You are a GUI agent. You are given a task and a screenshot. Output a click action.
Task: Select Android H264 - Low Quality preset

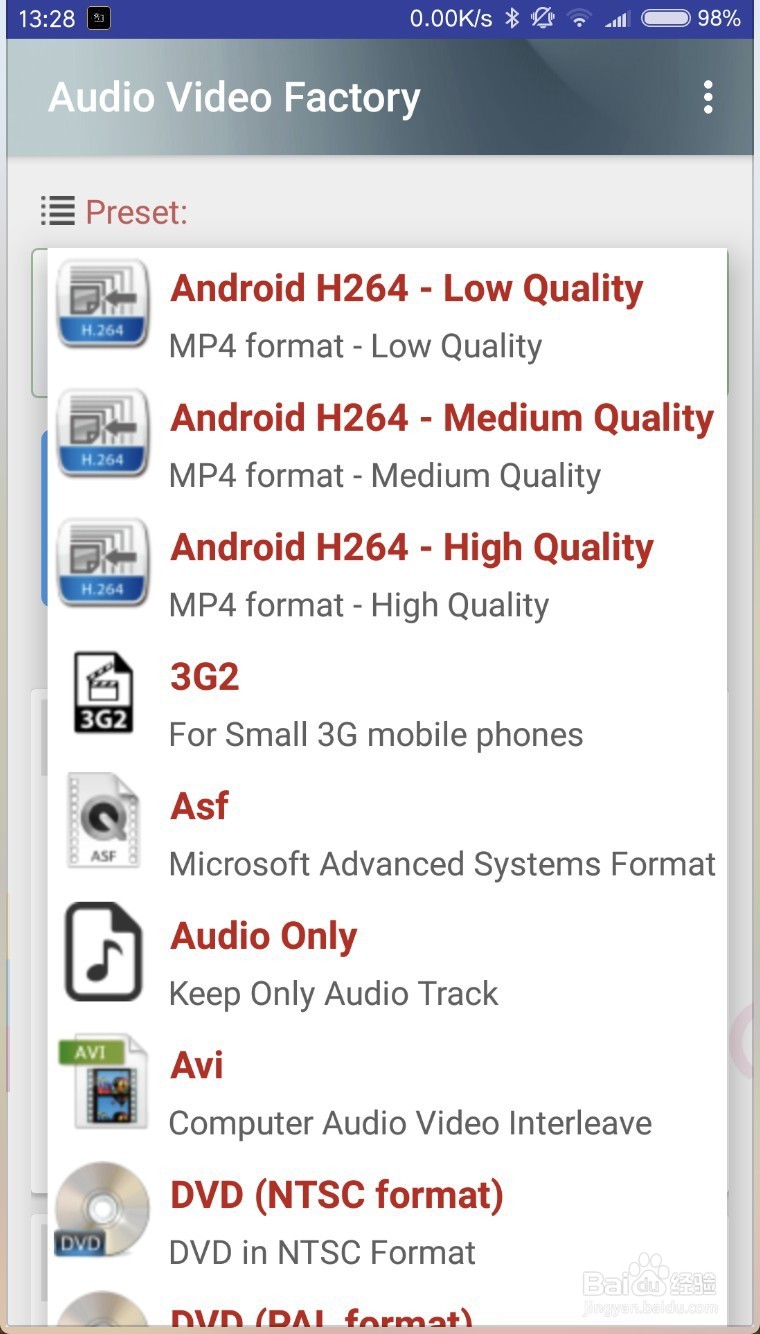click(x=387, y=313)
